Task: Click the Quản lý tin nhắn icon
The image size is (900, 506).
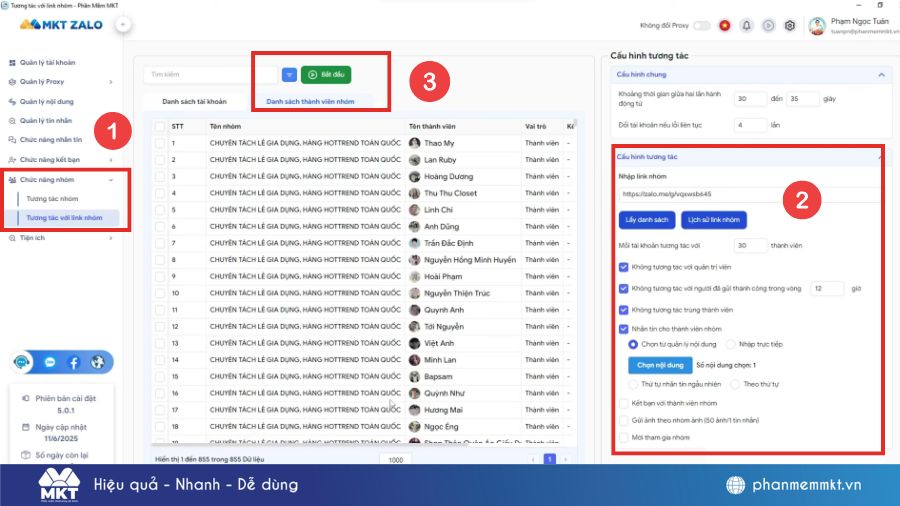Action: coord(12,121)
